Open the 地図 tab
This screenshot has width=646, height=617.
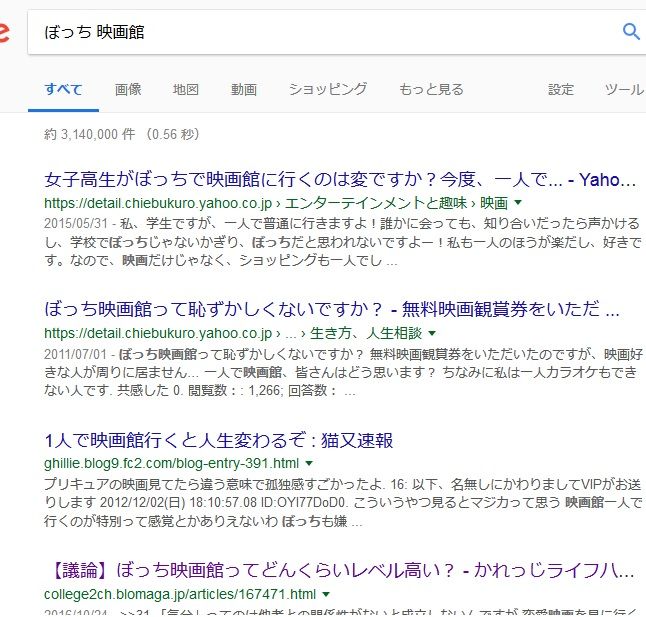click(186, 89)
